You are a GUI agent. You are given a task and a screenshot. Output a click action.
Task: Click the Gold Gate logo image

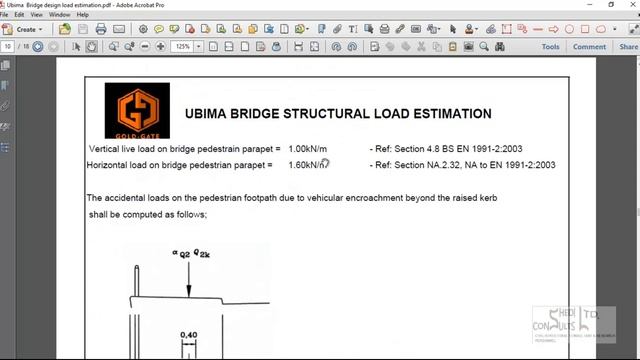[x=137, y=111]
